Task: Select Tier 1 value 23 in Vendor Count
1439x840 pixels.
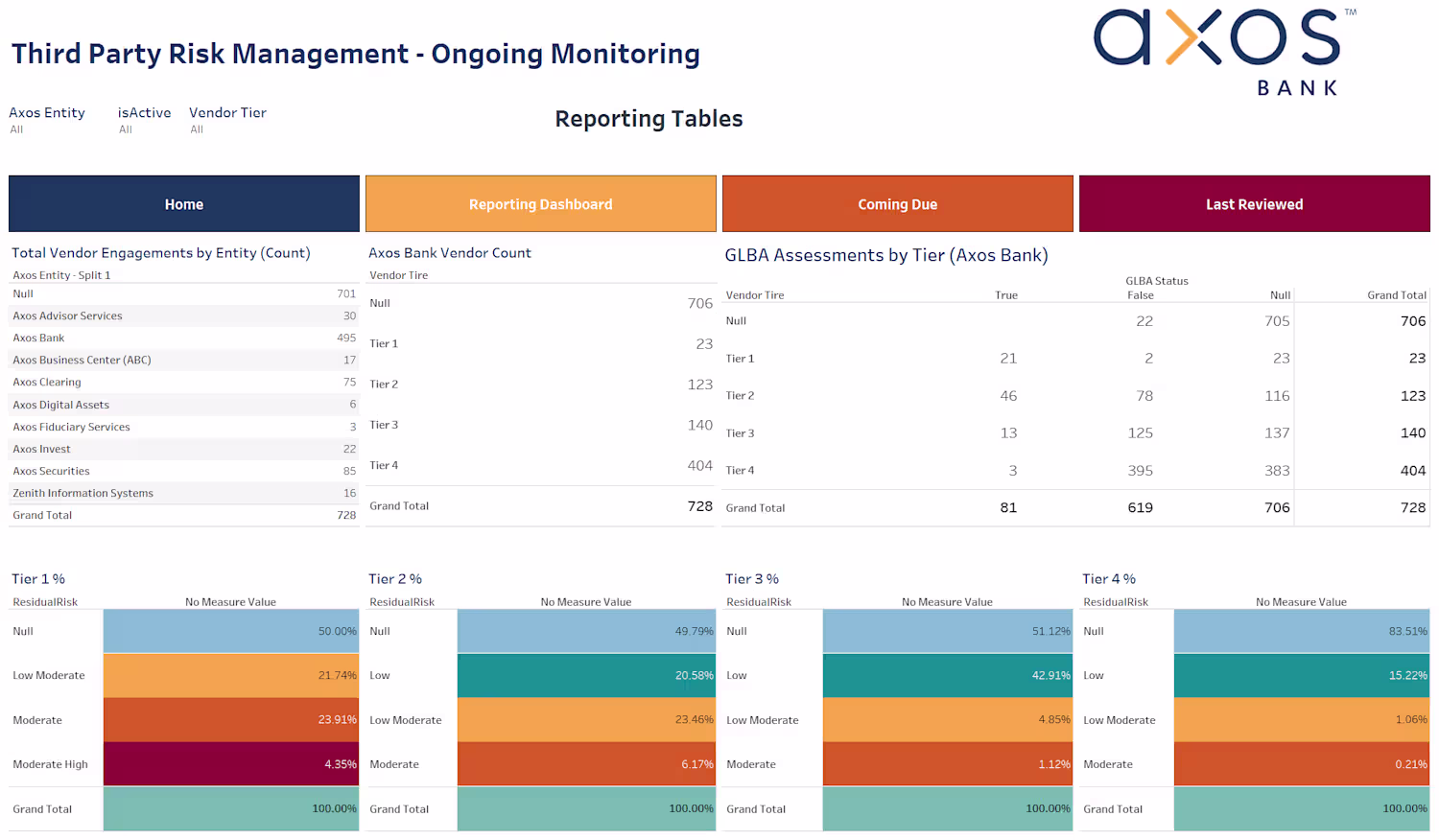Action: [704, 343]
